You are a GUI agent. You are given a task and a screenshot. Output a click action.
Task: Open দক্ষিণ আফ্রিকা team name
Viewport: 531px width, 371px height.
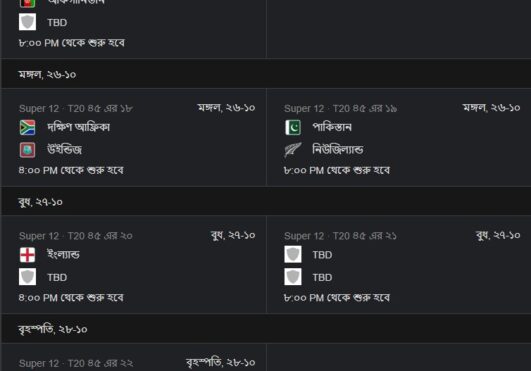(79, 128)
